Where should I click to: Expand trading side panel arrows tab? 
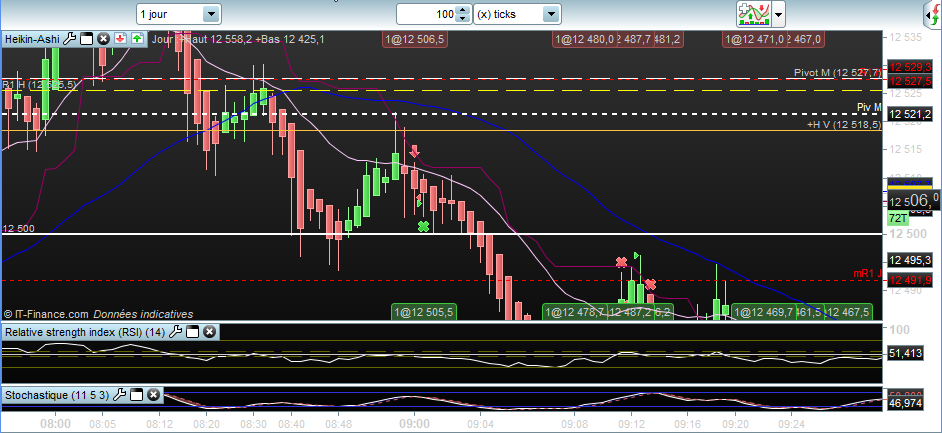pyautogui.click(x=931, y=14)
